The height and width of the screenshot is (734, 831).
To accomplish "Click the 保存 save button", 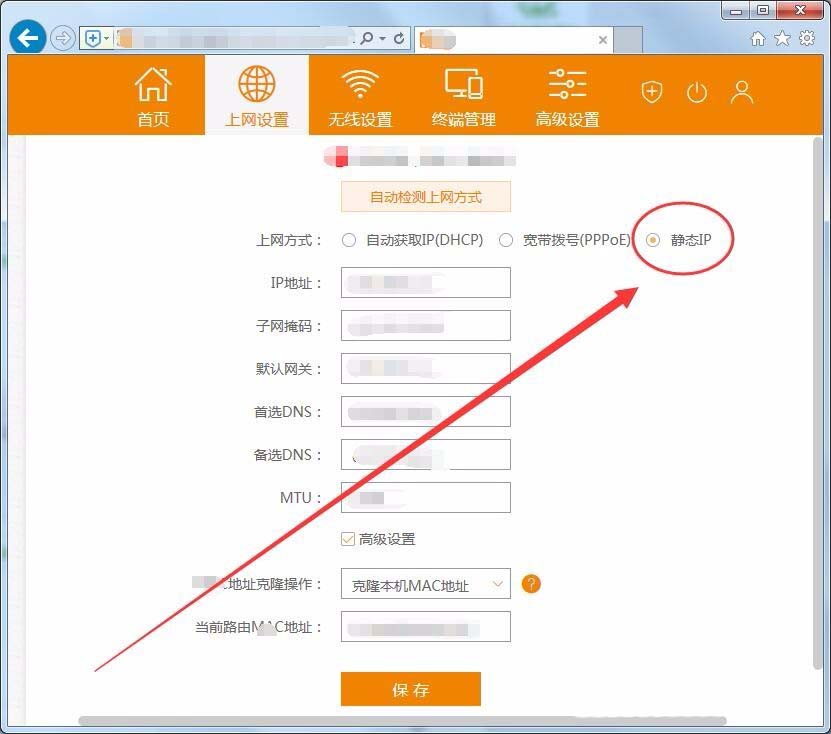I will (411, 689).
